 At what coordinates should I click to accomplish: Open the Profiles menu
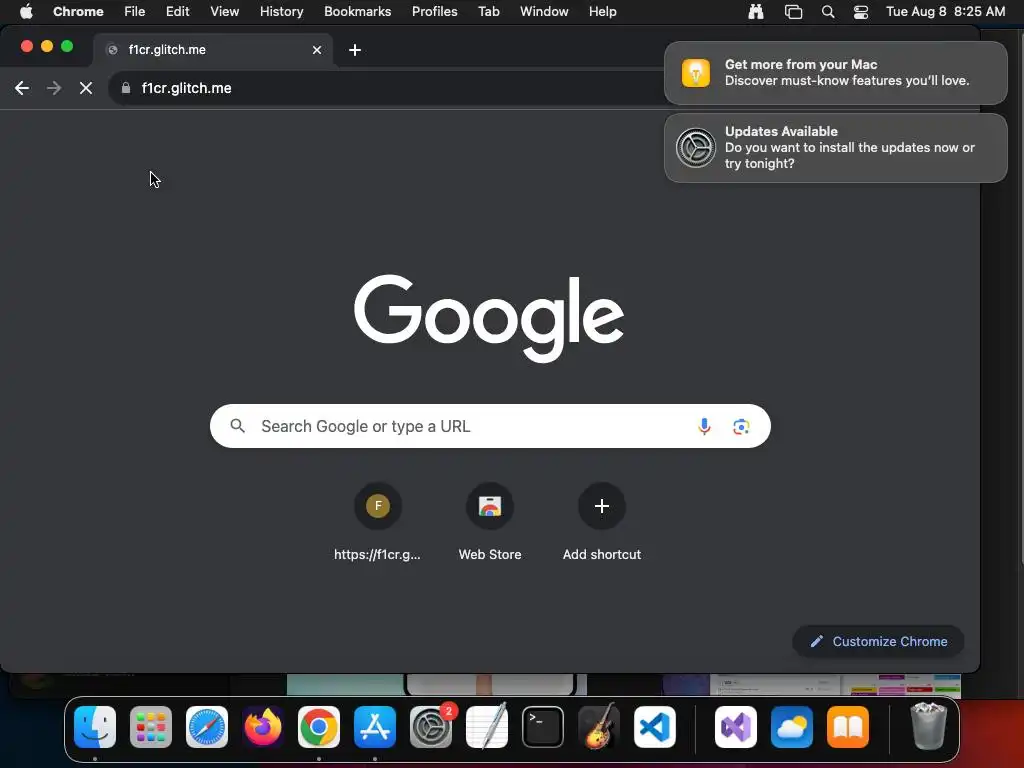coord(434,12)
